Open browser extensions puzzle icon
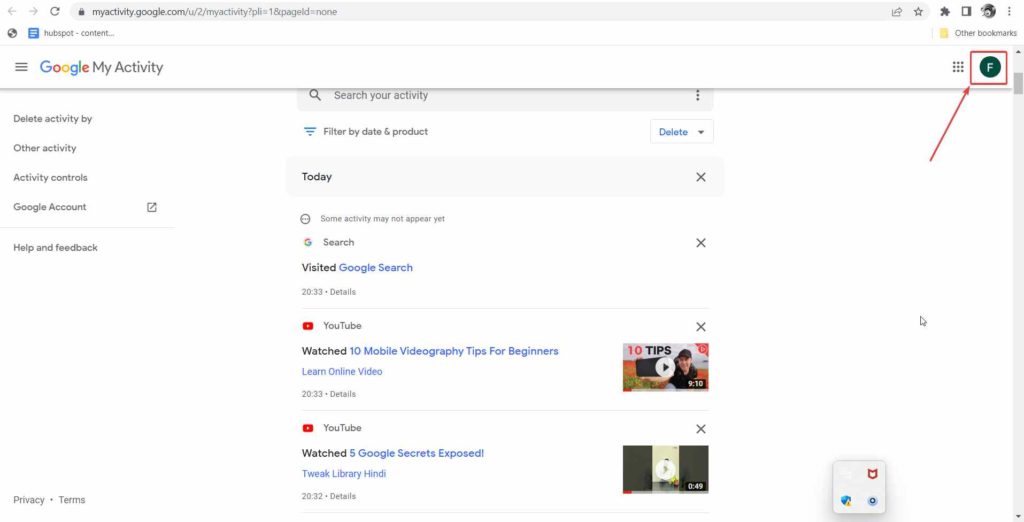 coord(945,11)
